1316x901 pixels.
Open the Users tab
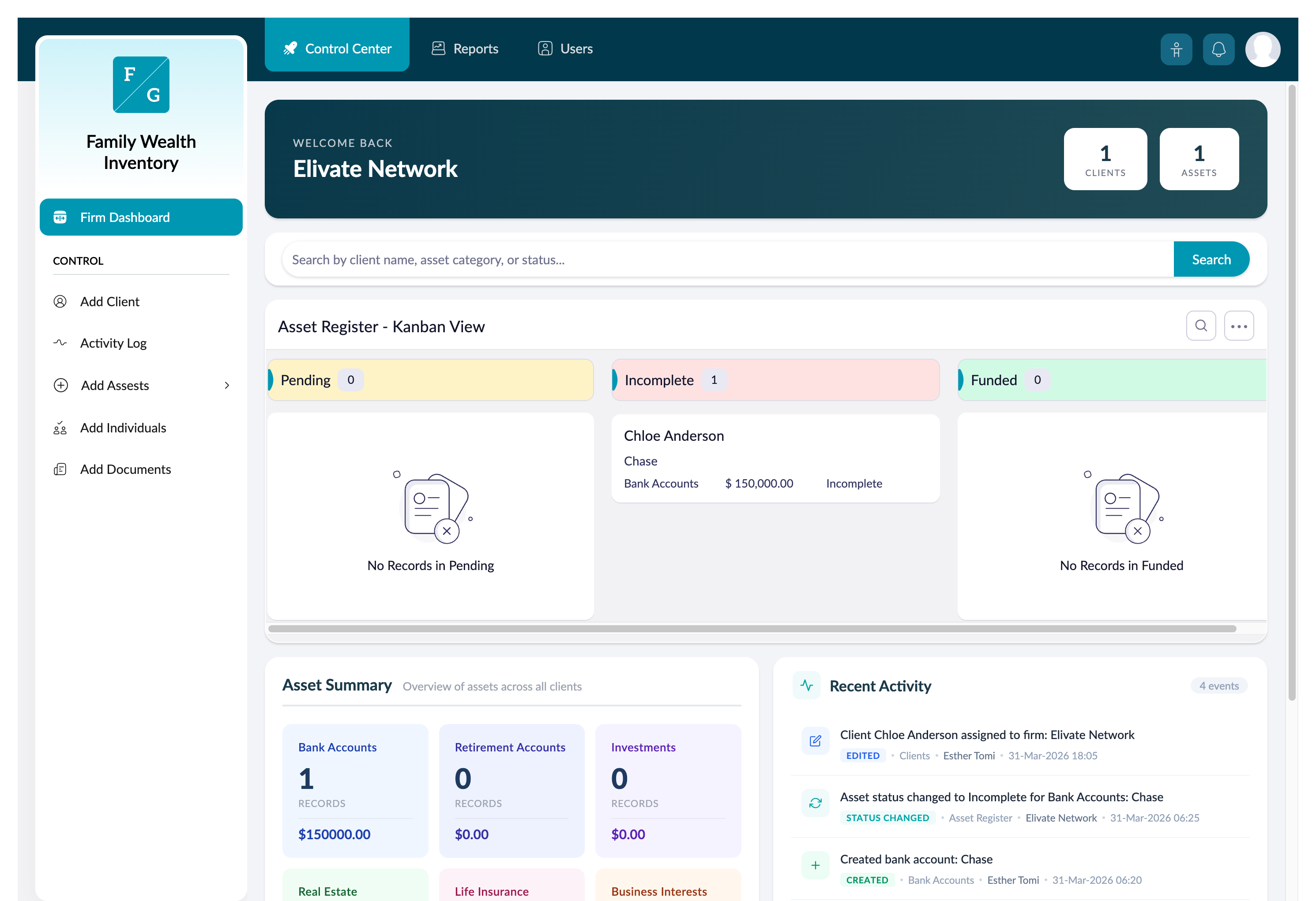click(564, 48)
